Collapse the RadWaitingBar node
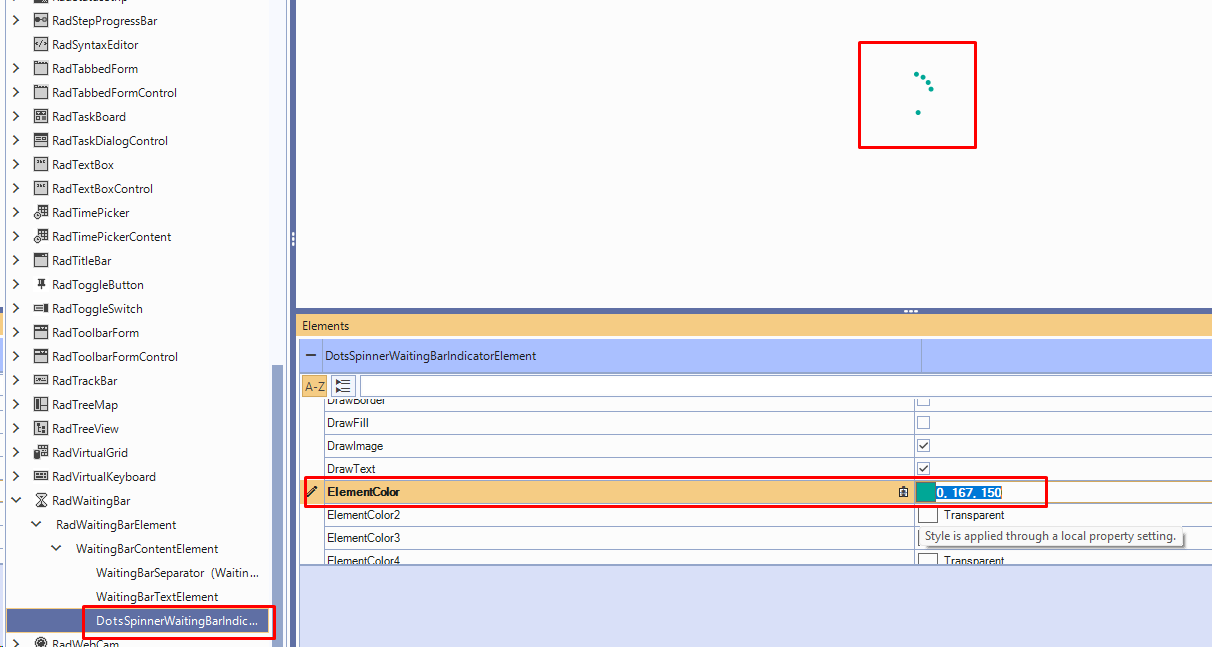 tap(16, 501)
